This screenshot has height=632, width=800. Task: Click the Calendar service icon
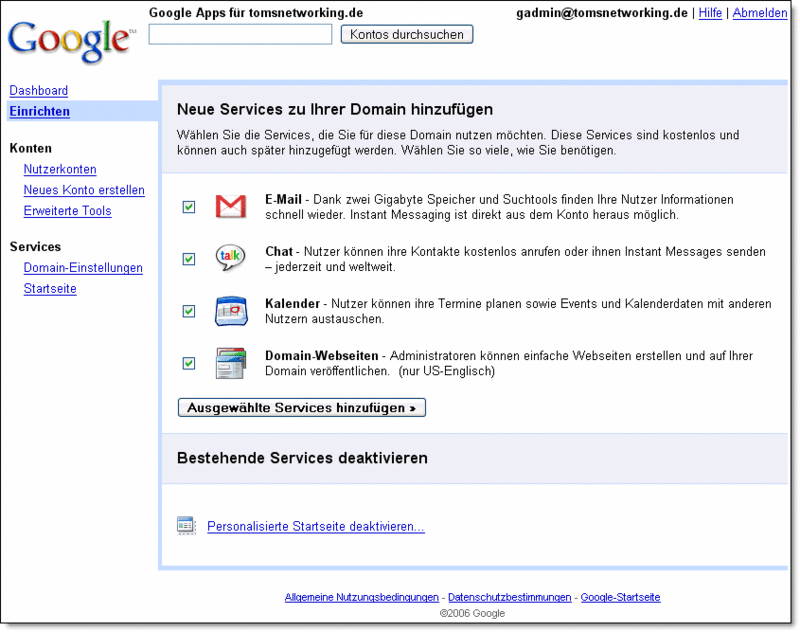[x=231, y=311]
